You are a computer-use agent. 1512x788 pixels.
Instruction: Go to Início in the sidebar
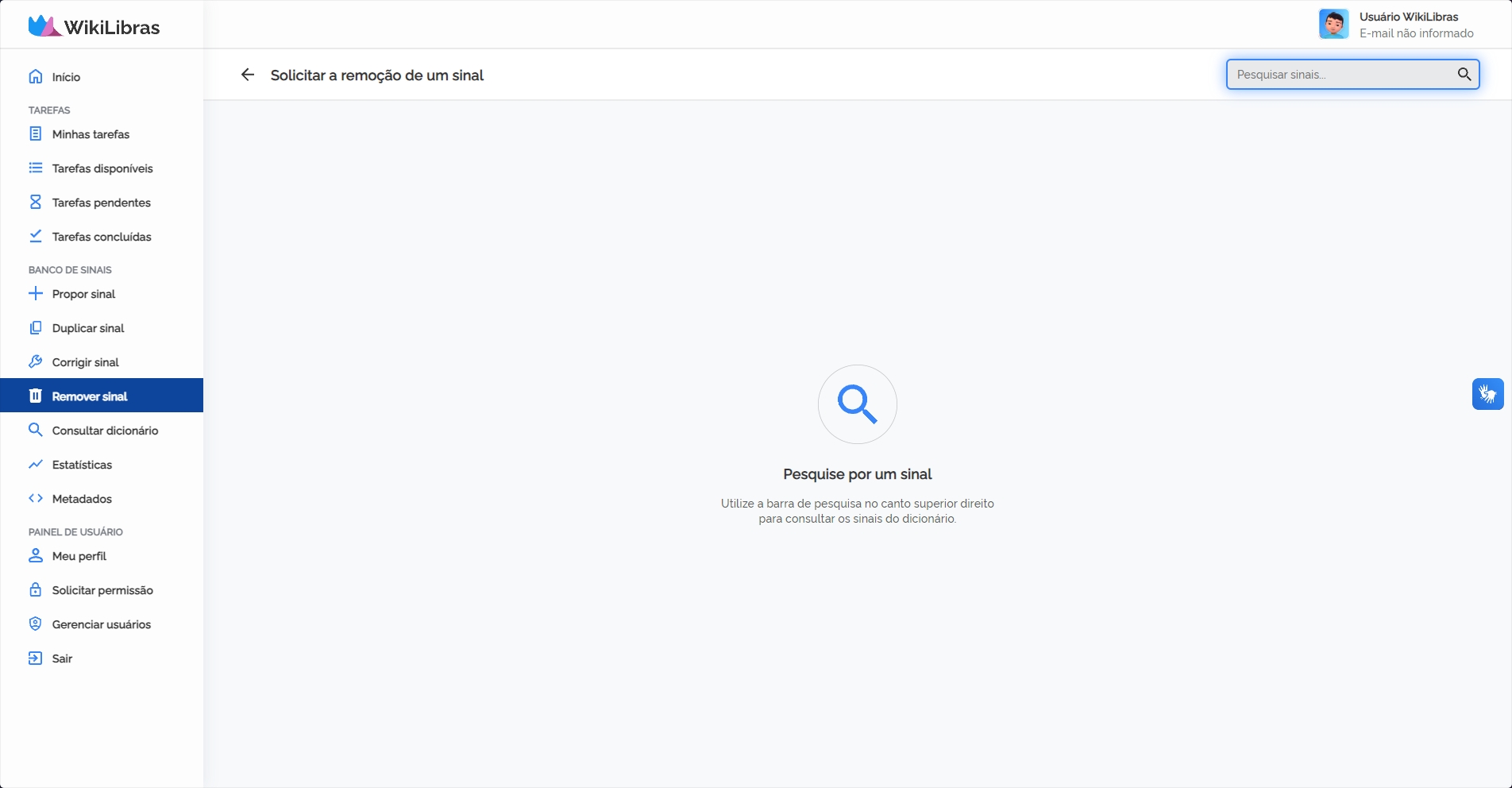point(66,77)
